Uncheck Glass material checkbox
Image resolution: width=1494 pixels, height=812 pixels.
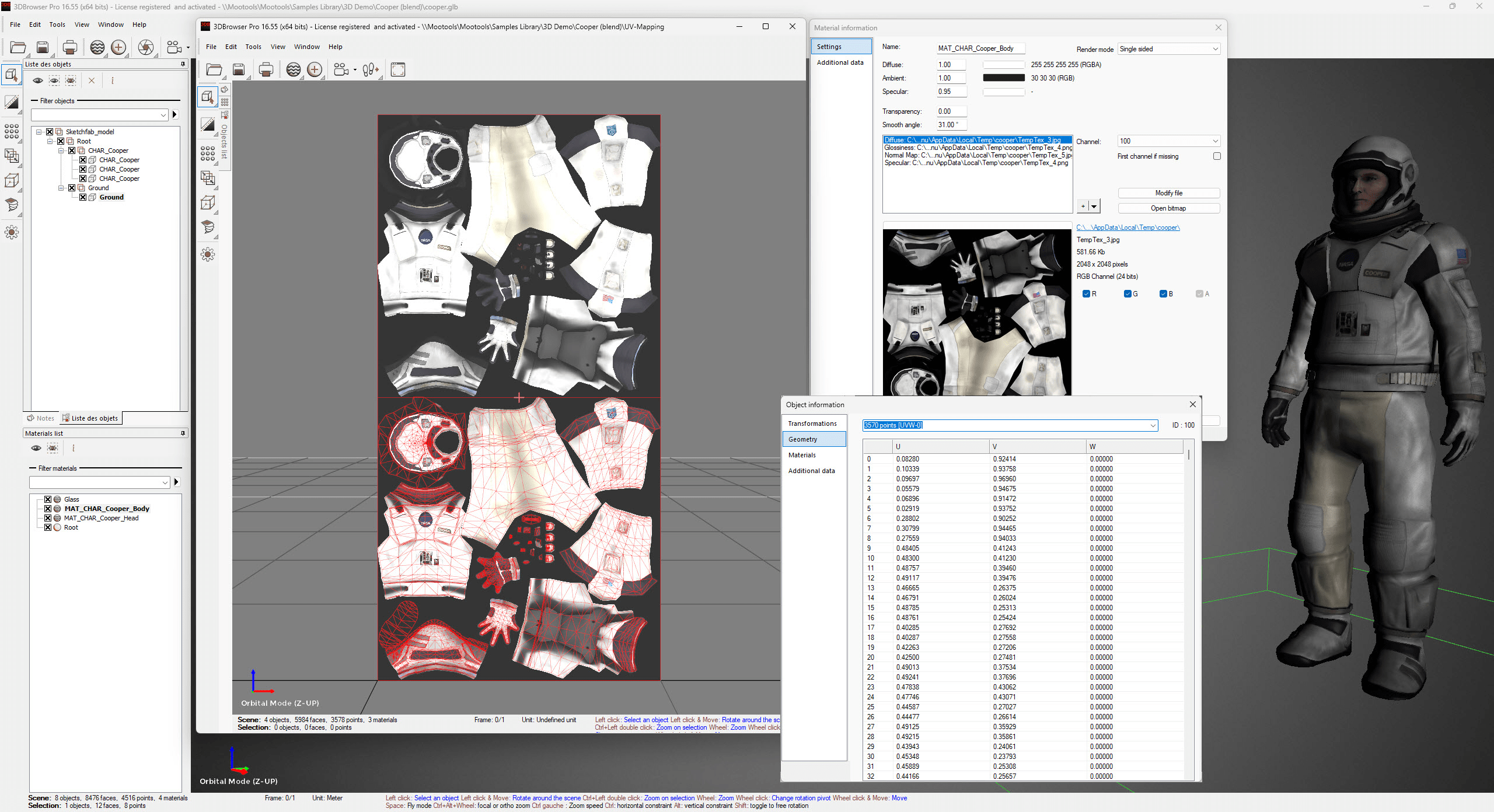click(48, 499)
